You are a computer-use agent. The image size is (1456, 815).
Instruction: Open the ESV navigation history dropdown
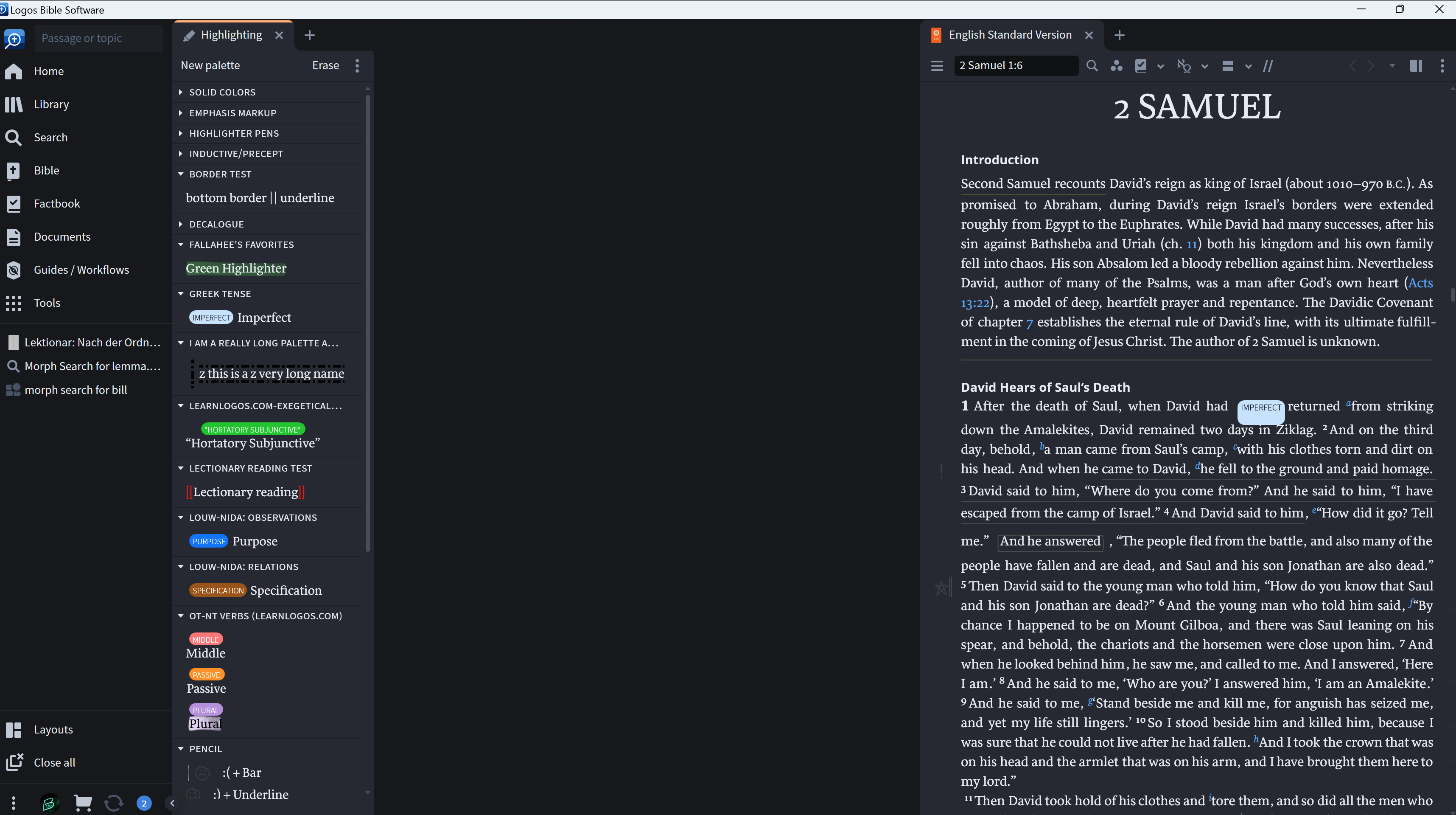tap(1392, 66)
